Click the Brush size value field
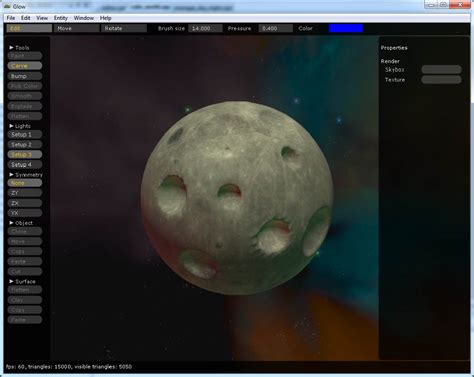This screenshot has height=377, width=474. 205,28
